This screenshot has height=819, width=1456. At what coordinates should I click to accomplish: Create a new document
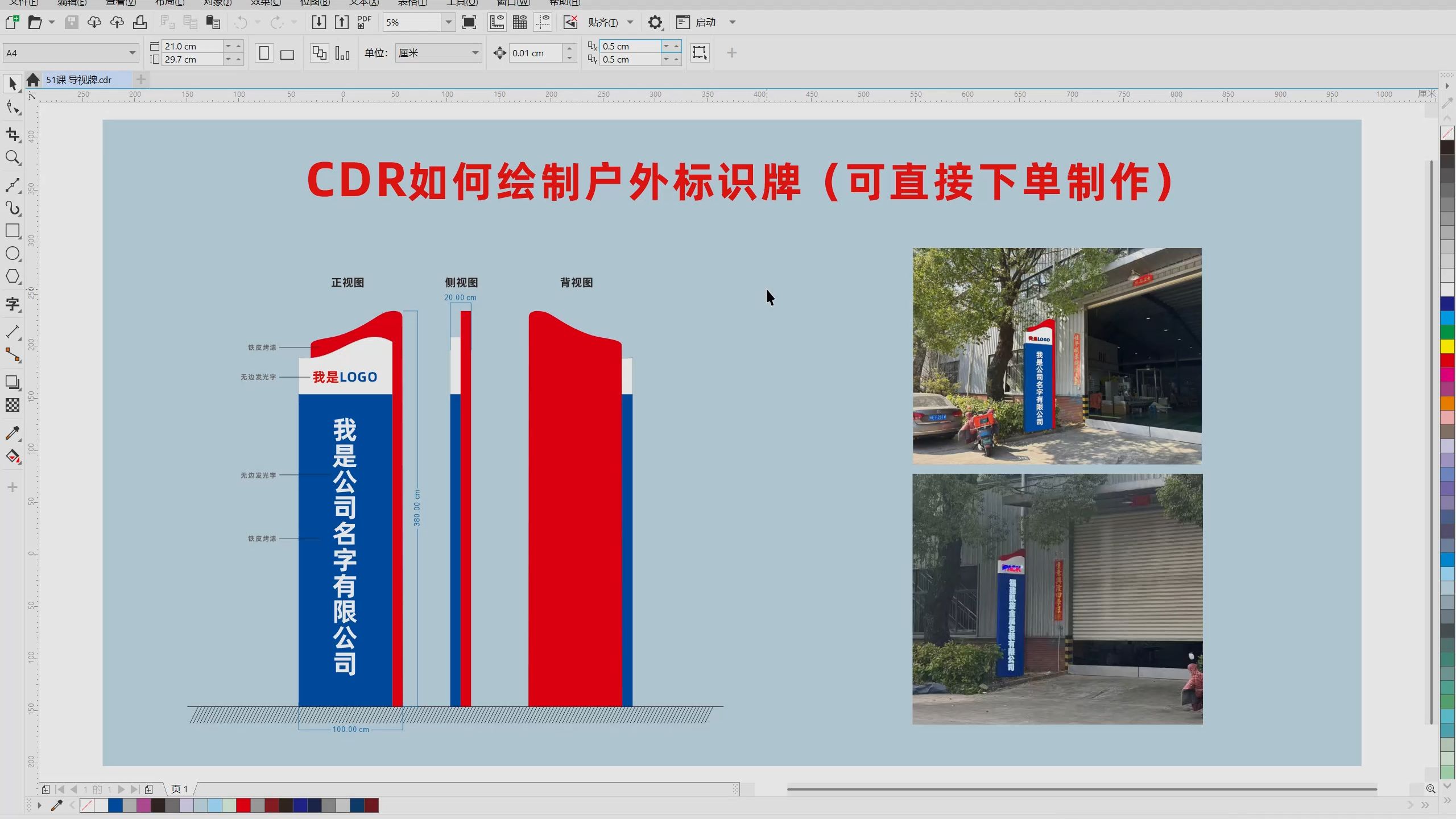pos(12,22)
